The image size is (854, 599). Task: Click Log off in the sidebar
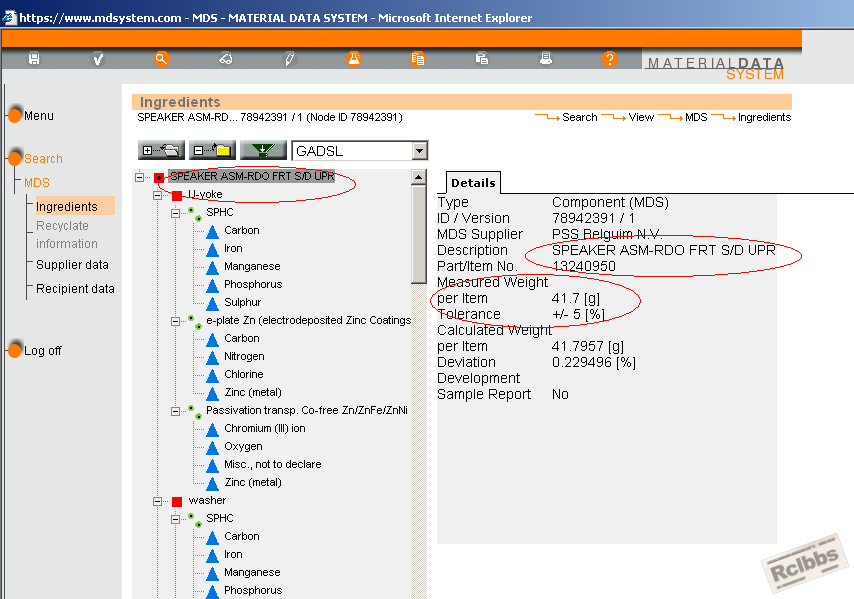[42, 351]
